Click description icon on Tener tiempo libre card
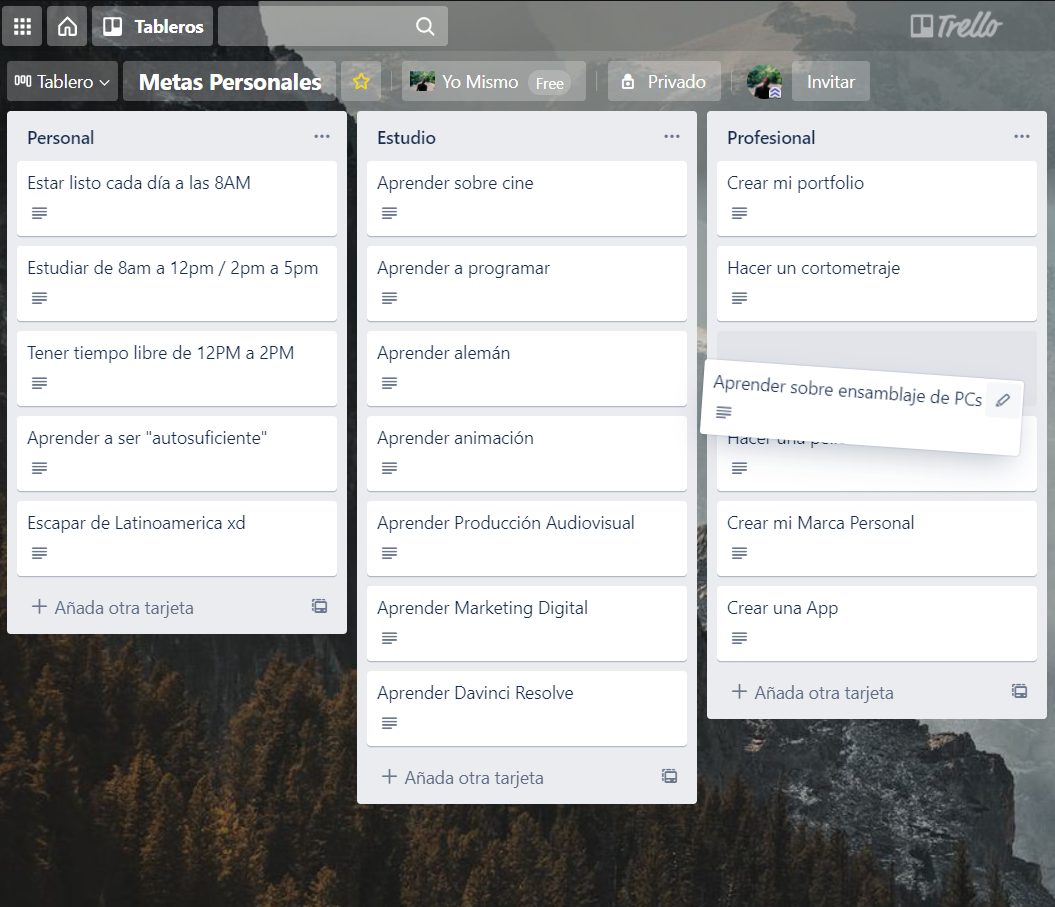The width and height of the screenshot is (1055, 907). point(40,383)
